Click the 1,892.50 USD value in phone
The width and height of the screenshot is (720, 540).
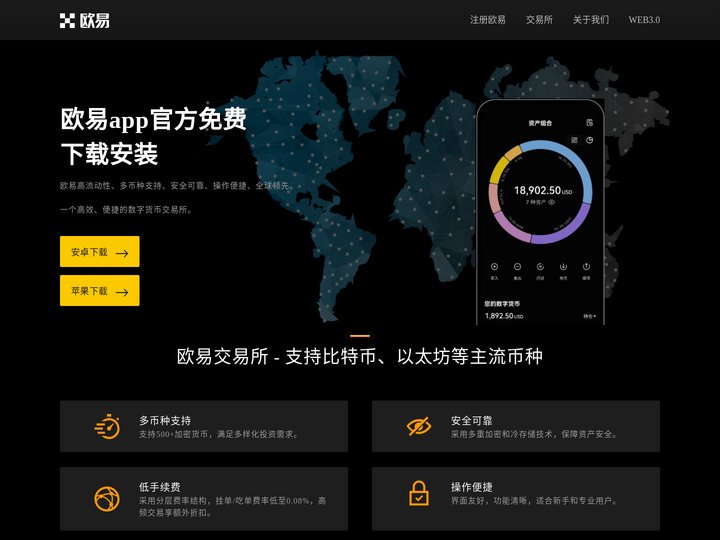click(504, 316)
